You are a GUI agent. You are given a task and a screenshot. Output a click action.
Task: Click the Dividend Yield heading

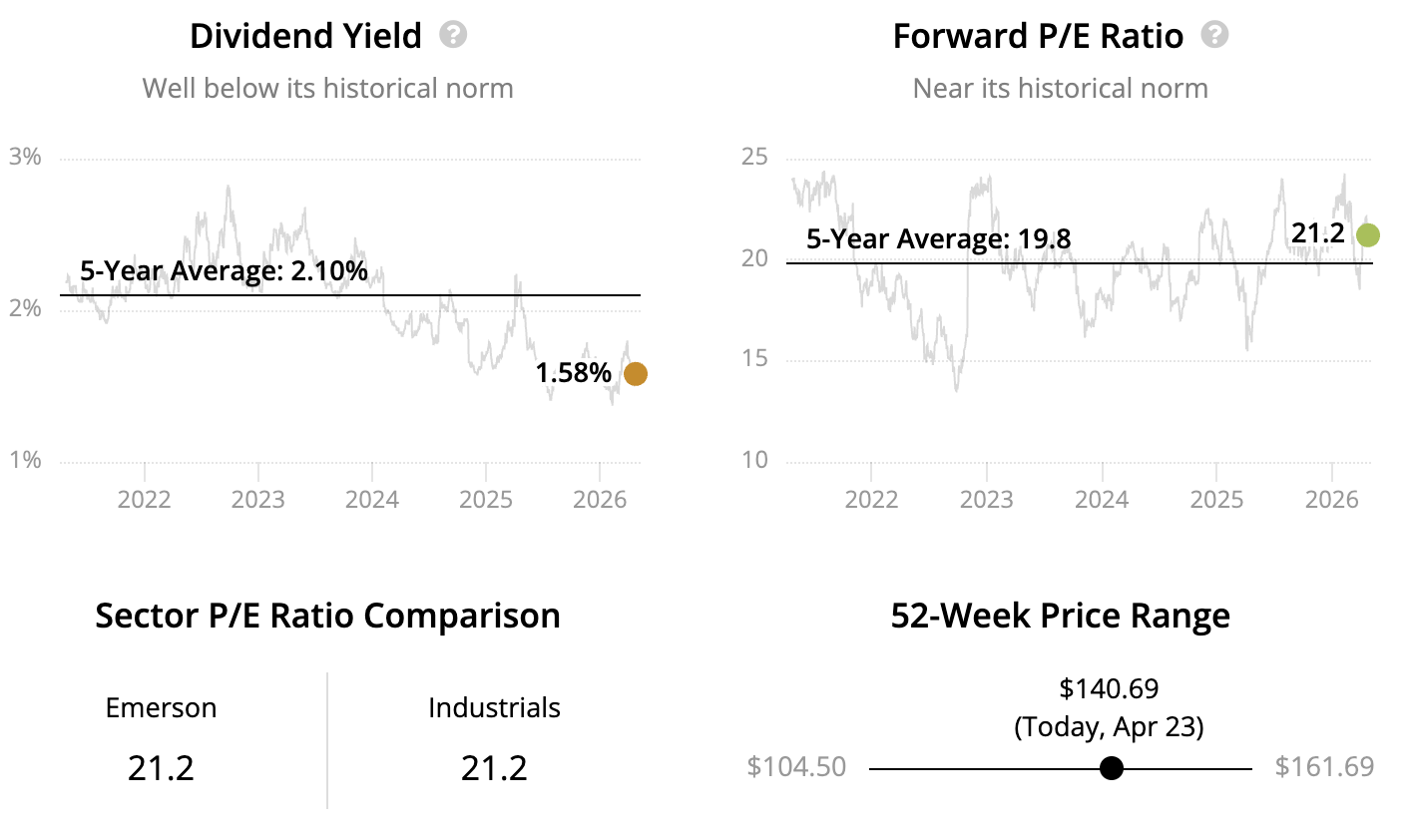(305, 36)
